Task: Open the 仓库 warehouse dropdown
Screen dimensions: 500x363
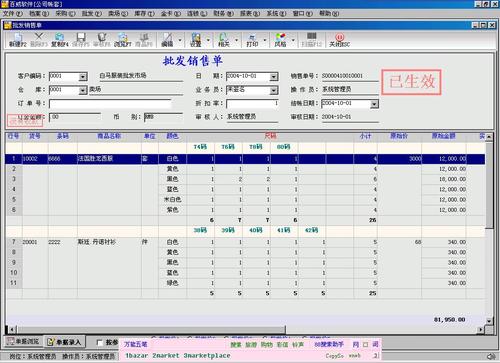Action: [83, 90]
